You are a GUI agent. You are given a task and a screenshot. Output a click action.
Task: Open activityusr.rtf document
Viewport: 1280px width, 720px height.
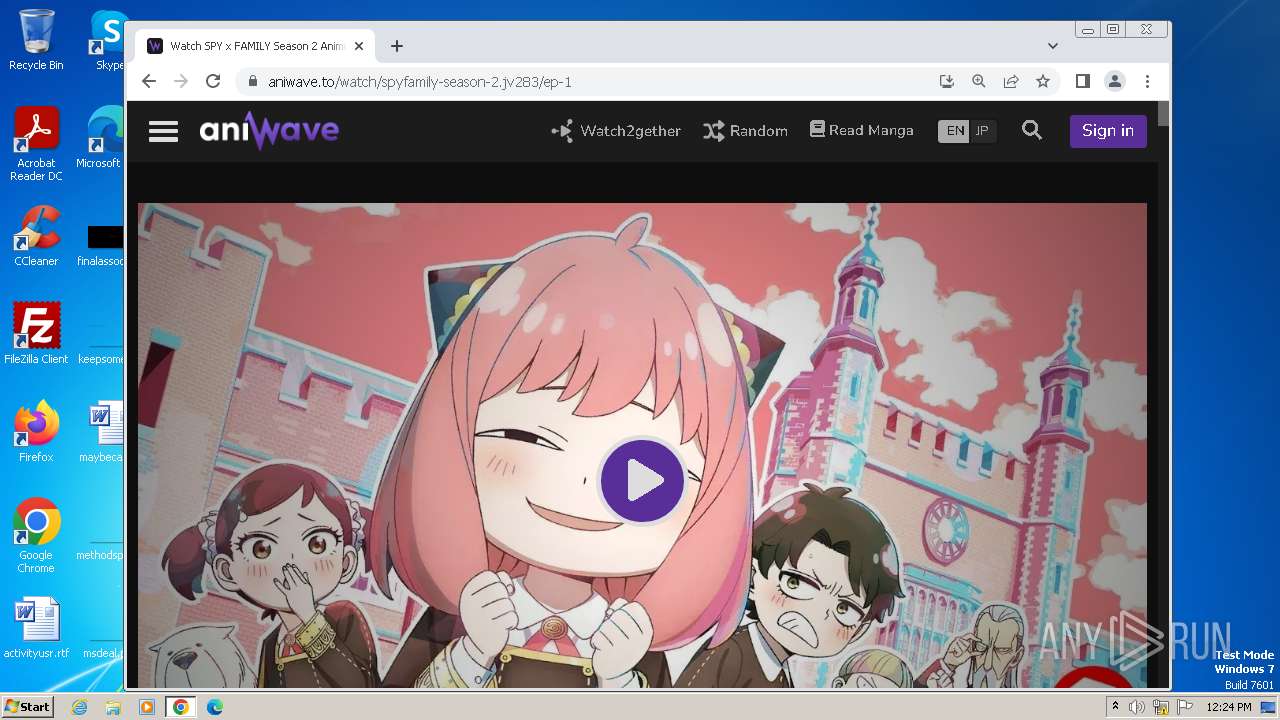[36, 629]
